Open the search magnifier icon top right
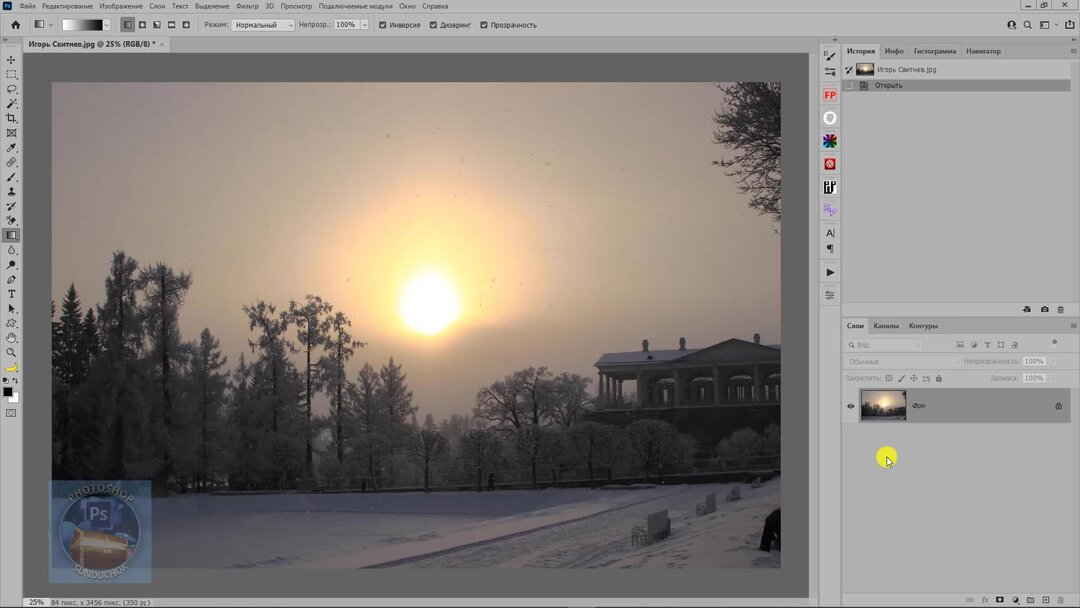1080x608 pixels. coord(1028,25)
